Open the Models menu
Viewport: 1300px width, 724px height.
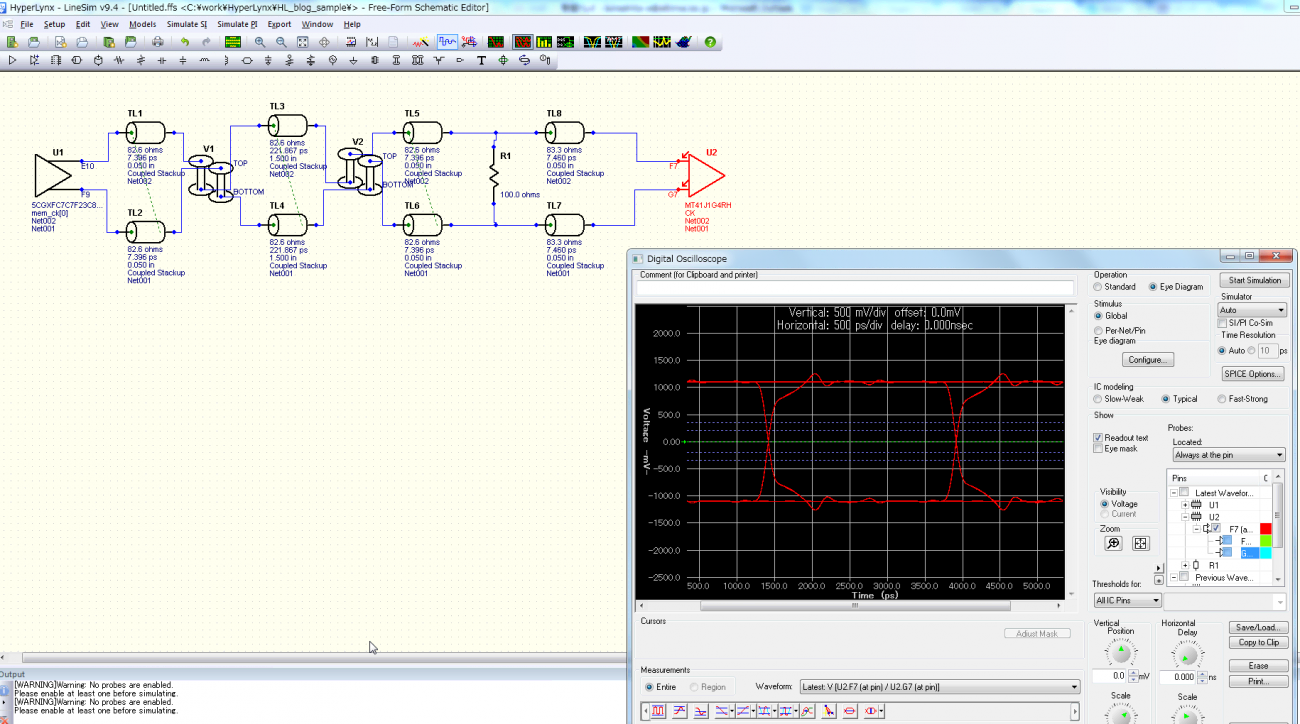(x=142, y=24)
